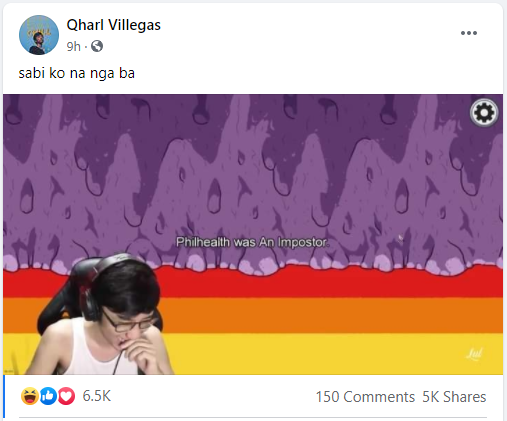Click the Haha laughing reaction emoji
This screenshot has height=421, width=507.
click(x=30, y=396)
